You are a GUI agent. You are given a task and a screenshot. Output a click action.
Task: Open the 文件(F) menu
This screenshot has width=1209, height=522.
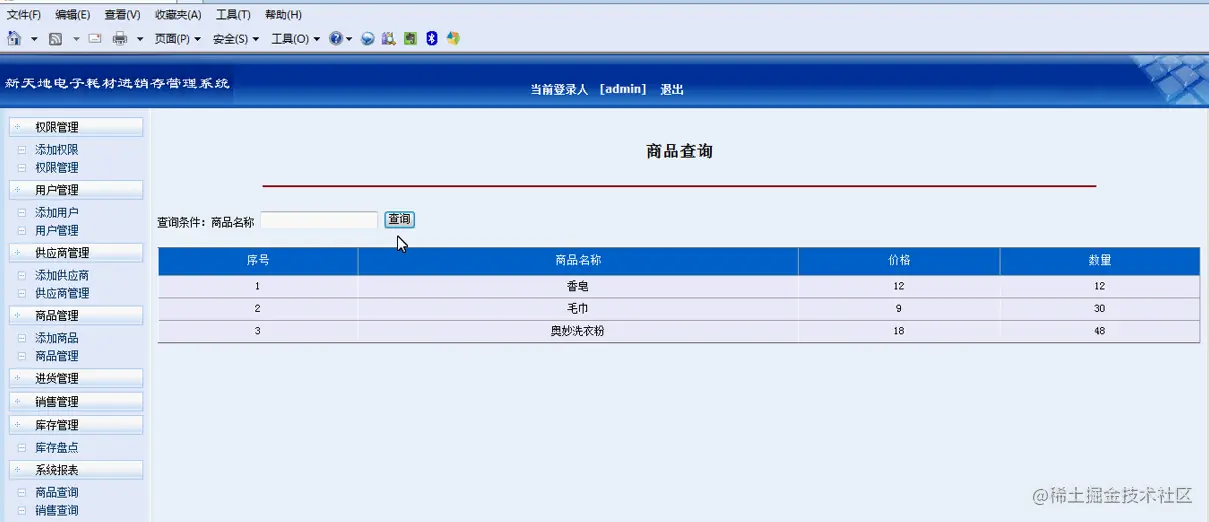click(24, 15)
